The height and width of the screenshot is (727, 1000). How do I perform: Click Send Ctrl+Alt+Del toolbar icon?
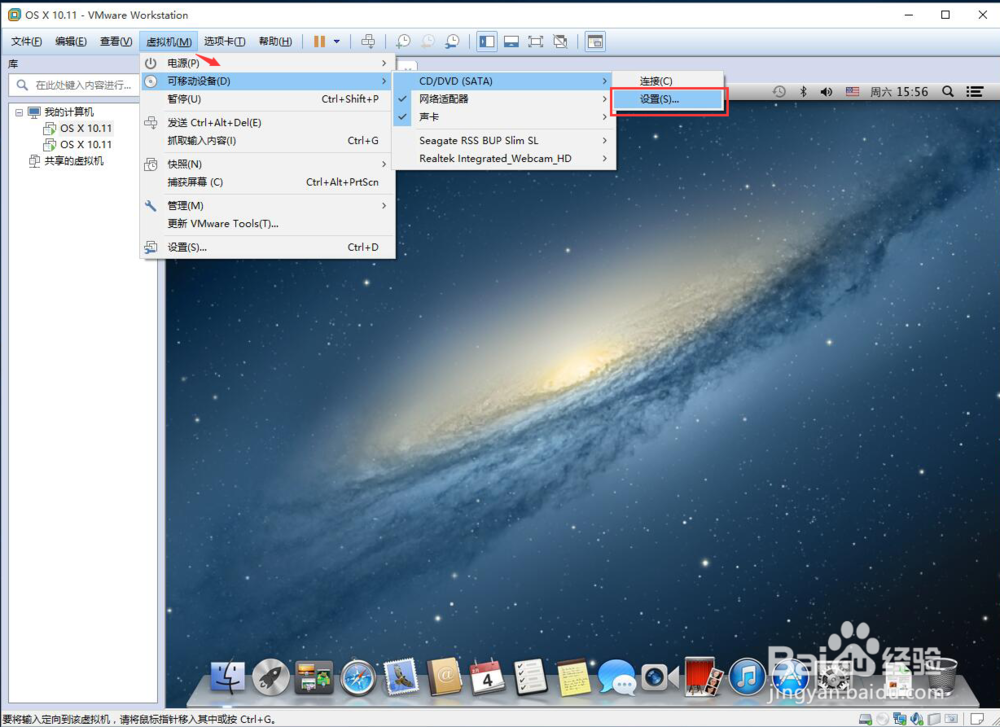368,41
